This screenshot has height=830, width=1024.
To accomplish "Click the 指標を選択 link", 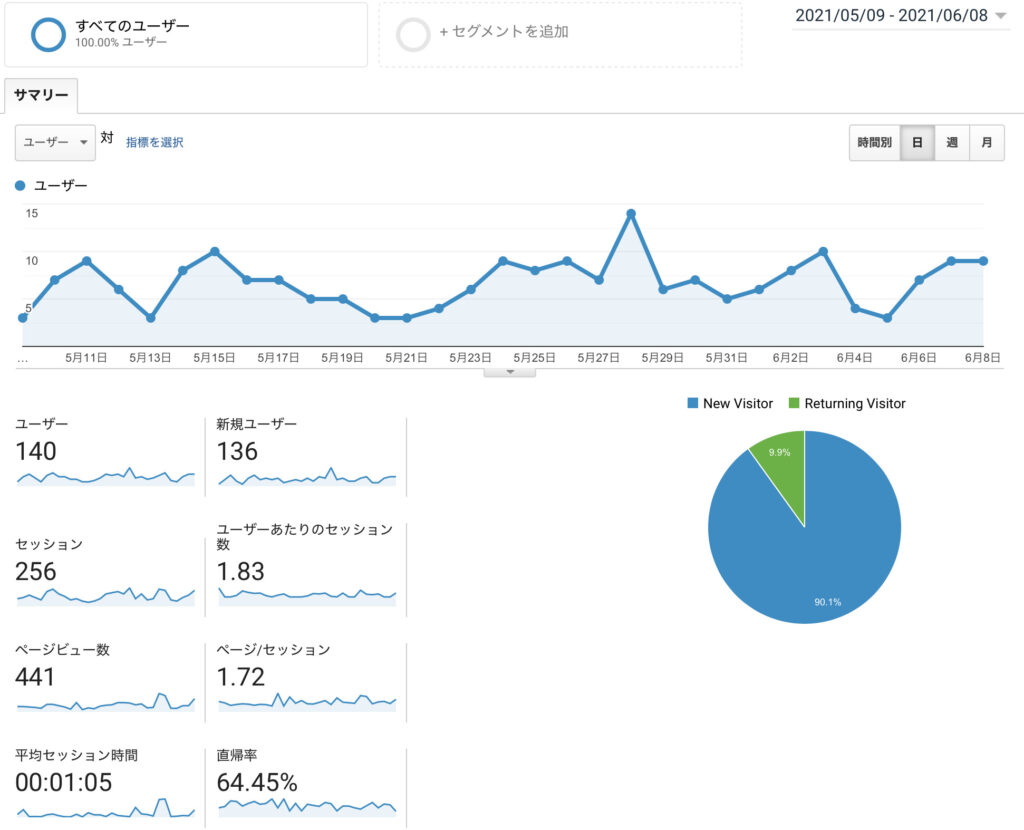I will 154,142.
